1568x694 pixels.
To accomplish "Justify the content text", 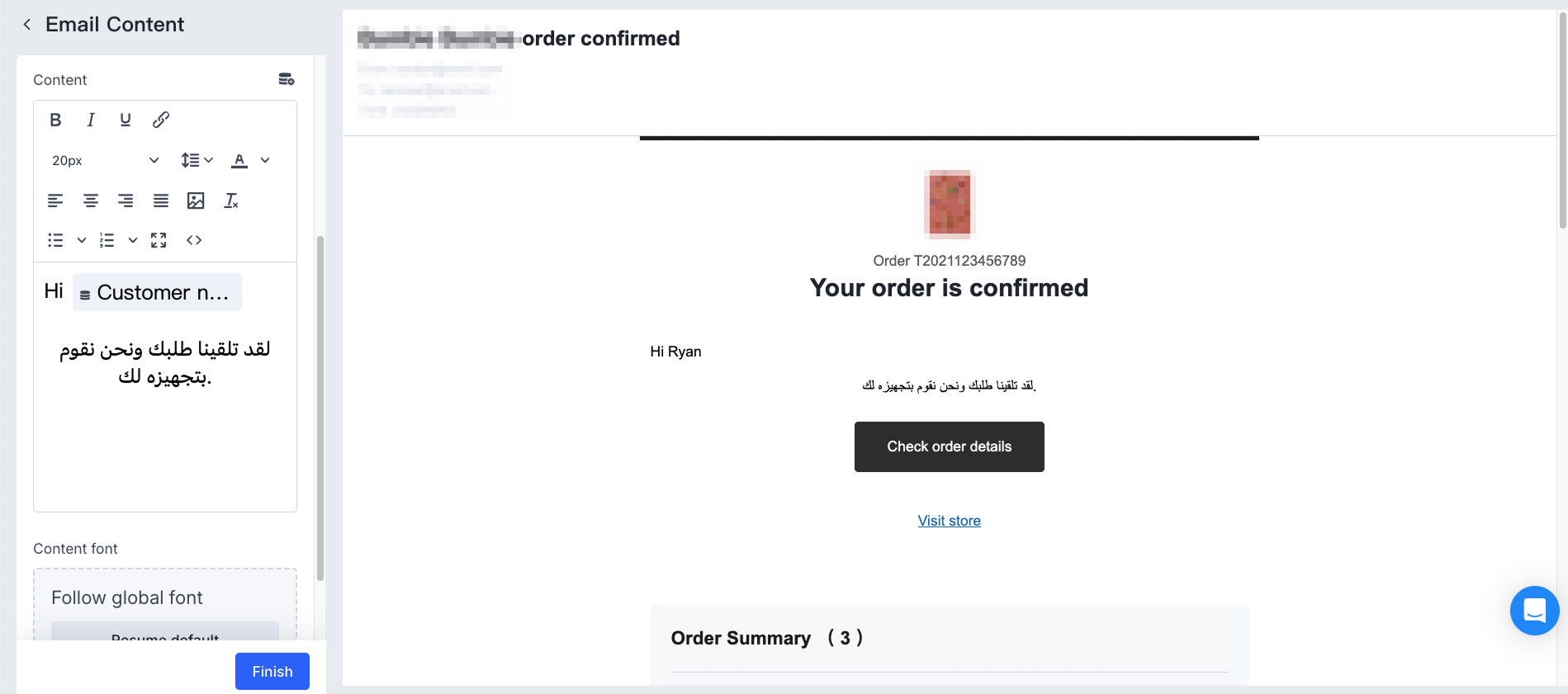I will (161, 201).
